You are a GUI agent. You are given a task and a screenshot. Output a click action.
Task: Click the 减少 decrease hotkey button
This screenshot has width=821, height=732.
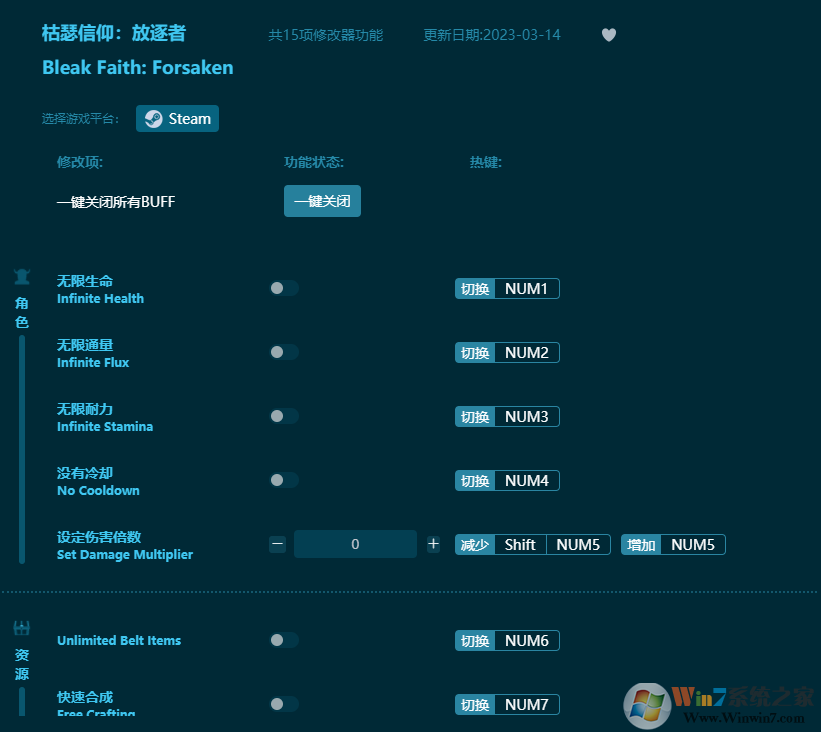pos(475,544)
